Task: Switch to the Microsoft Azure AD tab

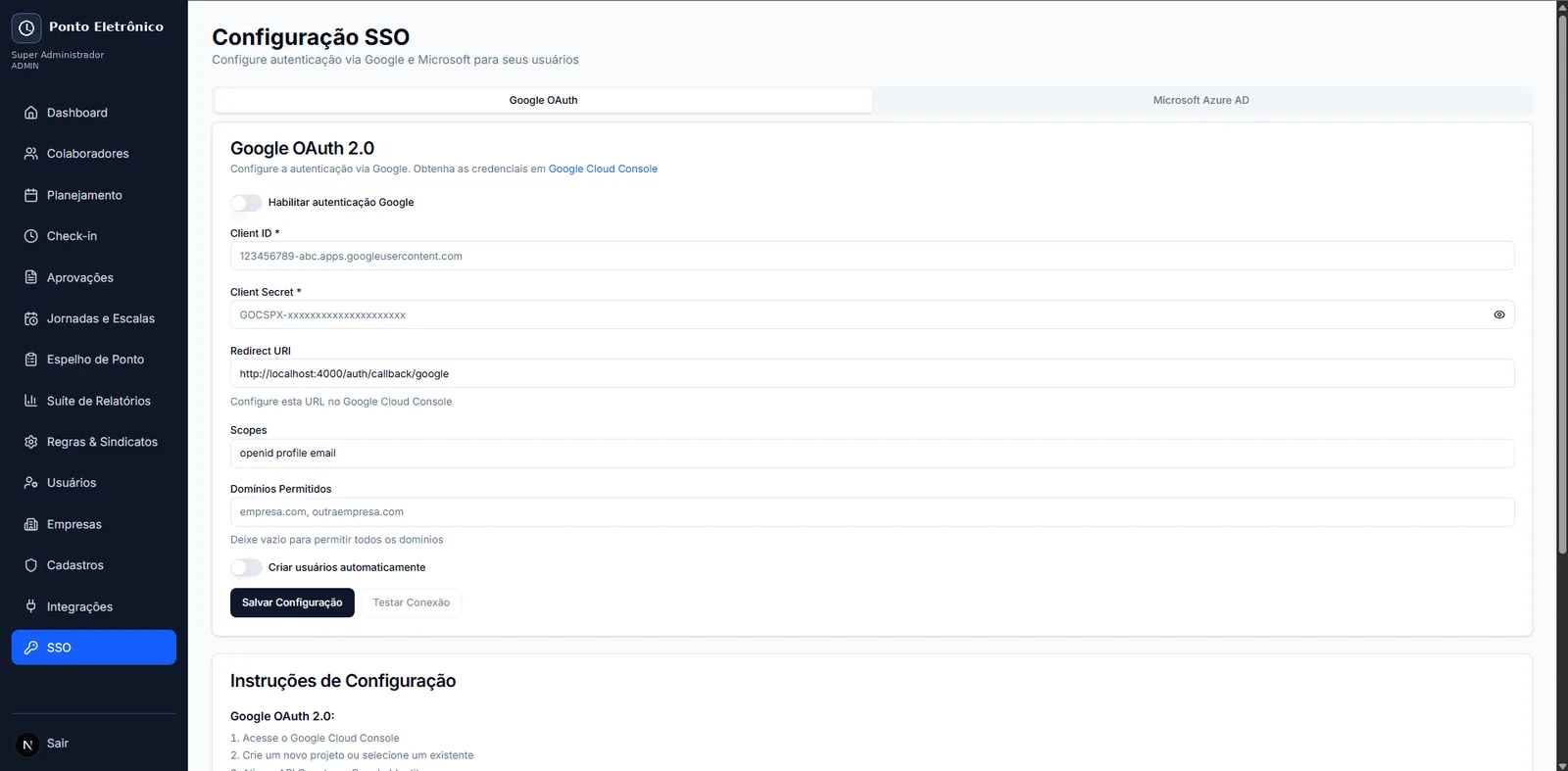Action: pyautogui.click(x=1200, y=100)
